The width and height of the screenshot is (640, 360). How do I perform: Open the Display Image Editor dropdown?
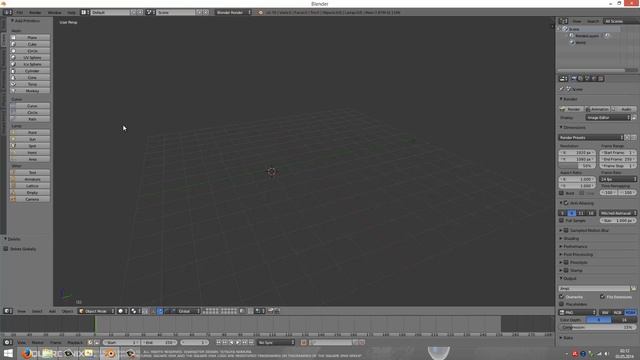[608, 118]
